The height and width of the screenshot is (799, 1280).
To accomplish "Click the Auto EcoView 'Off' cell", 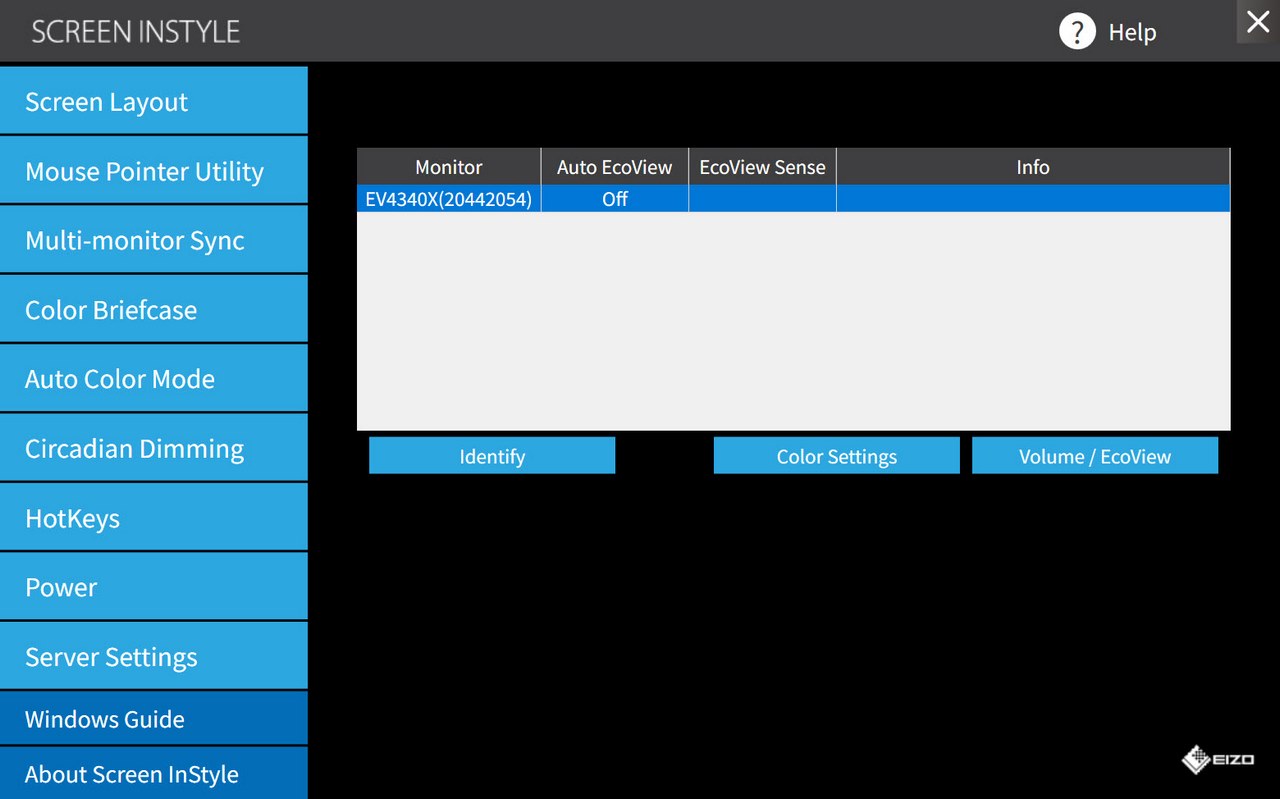I will (615, 199).
